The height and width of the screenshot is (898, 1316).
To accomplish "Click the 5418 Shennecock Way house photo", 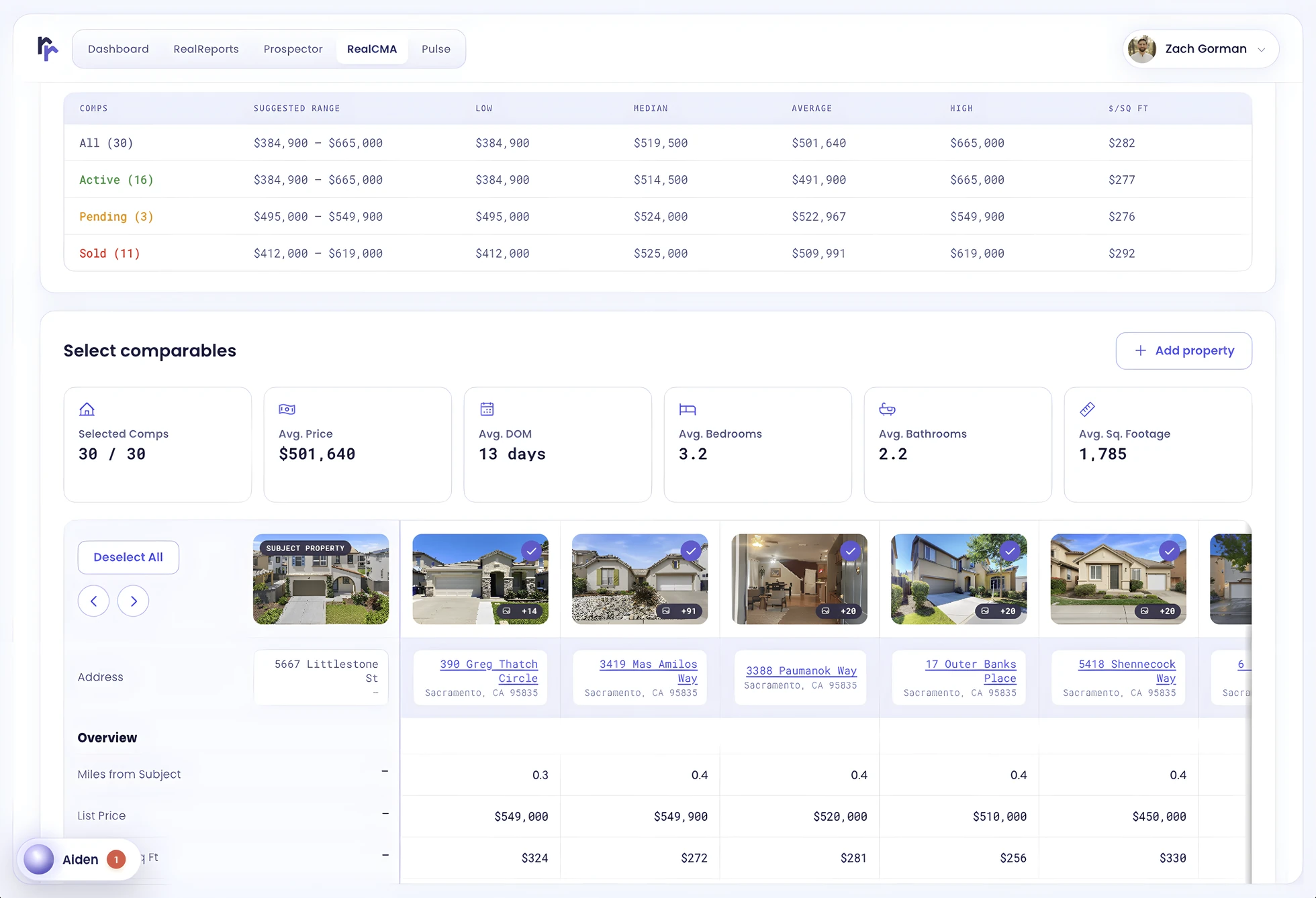I will (1118, 579).
